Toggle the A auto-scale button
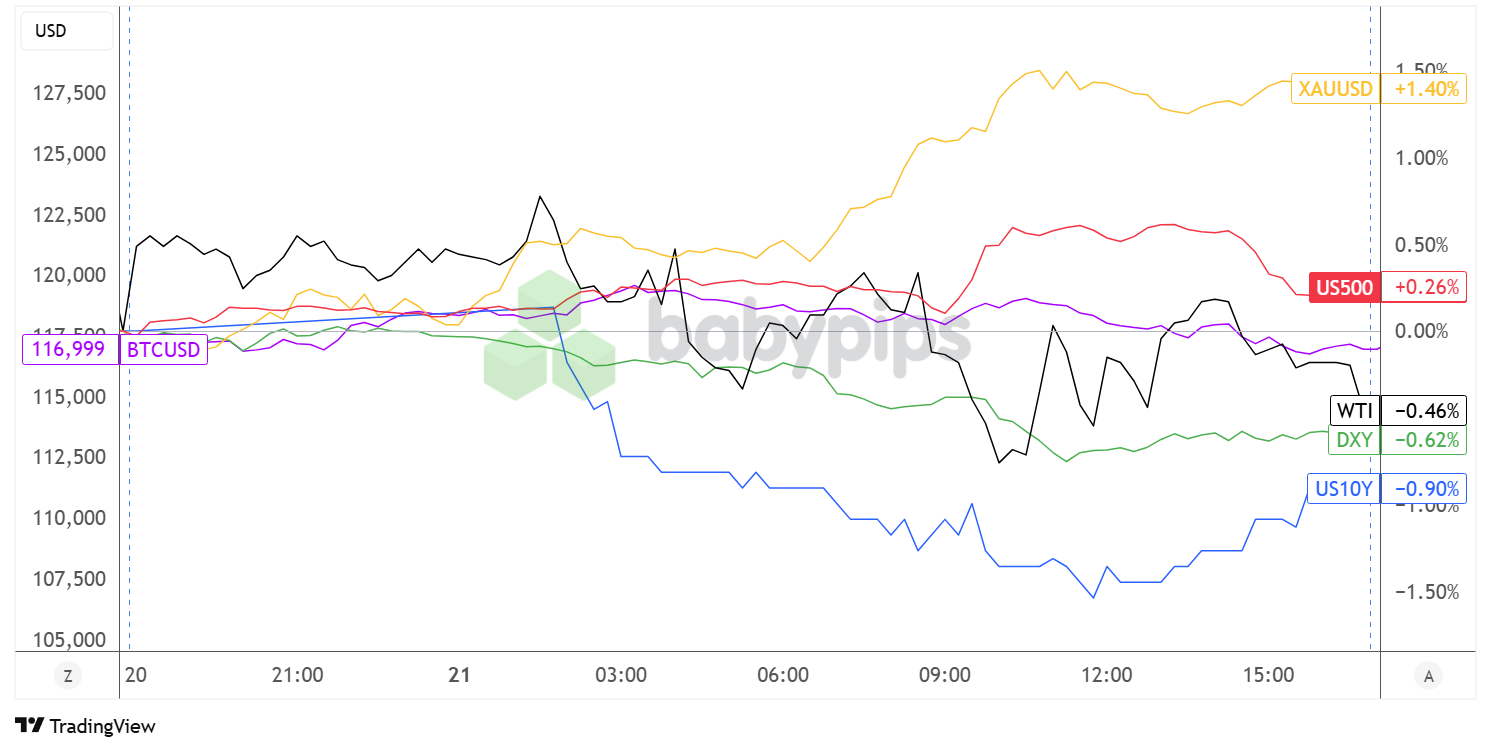The height and width of the screenshot is (752, 1491). click(x=1428, y=676)
